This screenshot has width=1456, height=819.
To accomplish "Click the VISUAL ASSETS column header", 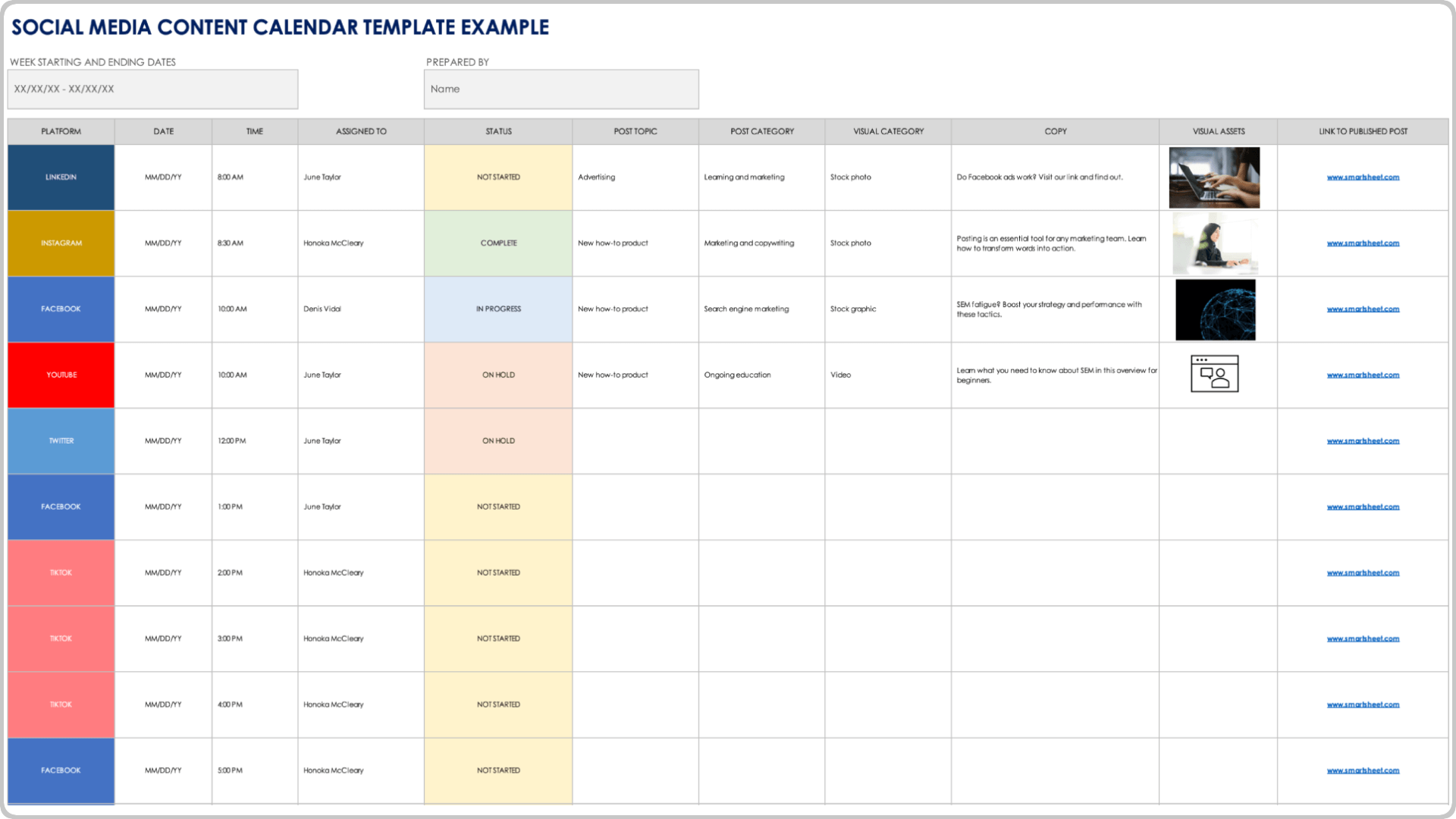I will 1218,131.
